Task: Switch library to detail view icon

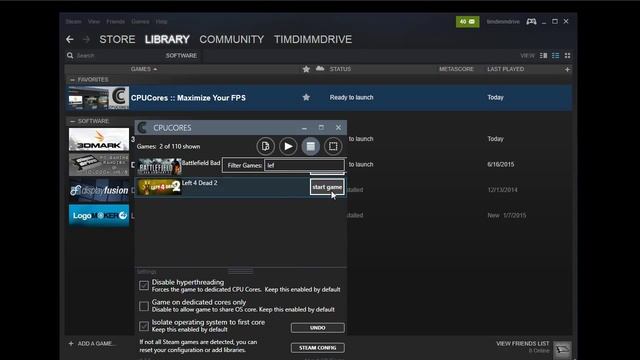Action: click(543, 56)
